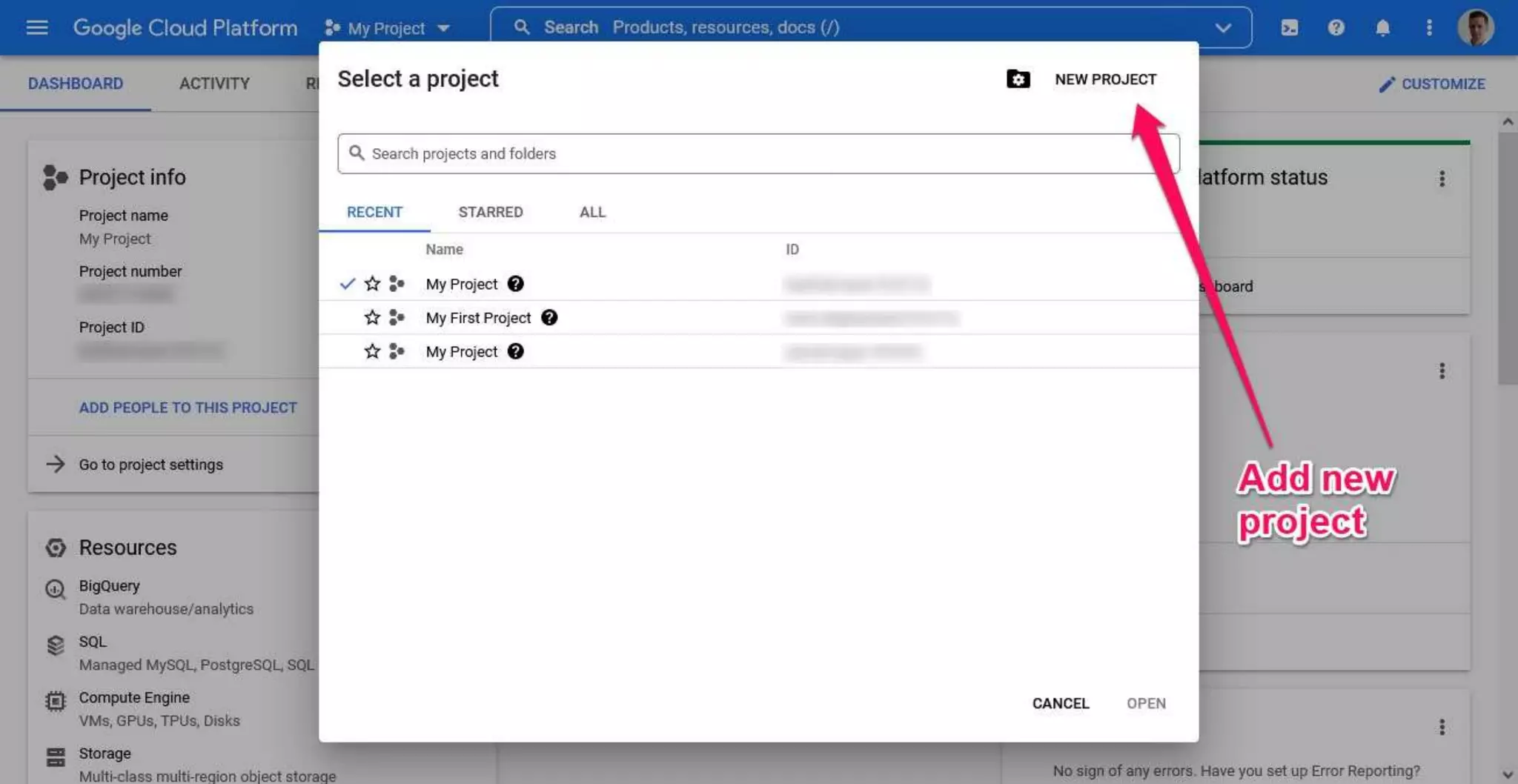Click help icon next to My First Project
Image resolution: width=1518 pixels, height=784 pixels.
point(548,317)
